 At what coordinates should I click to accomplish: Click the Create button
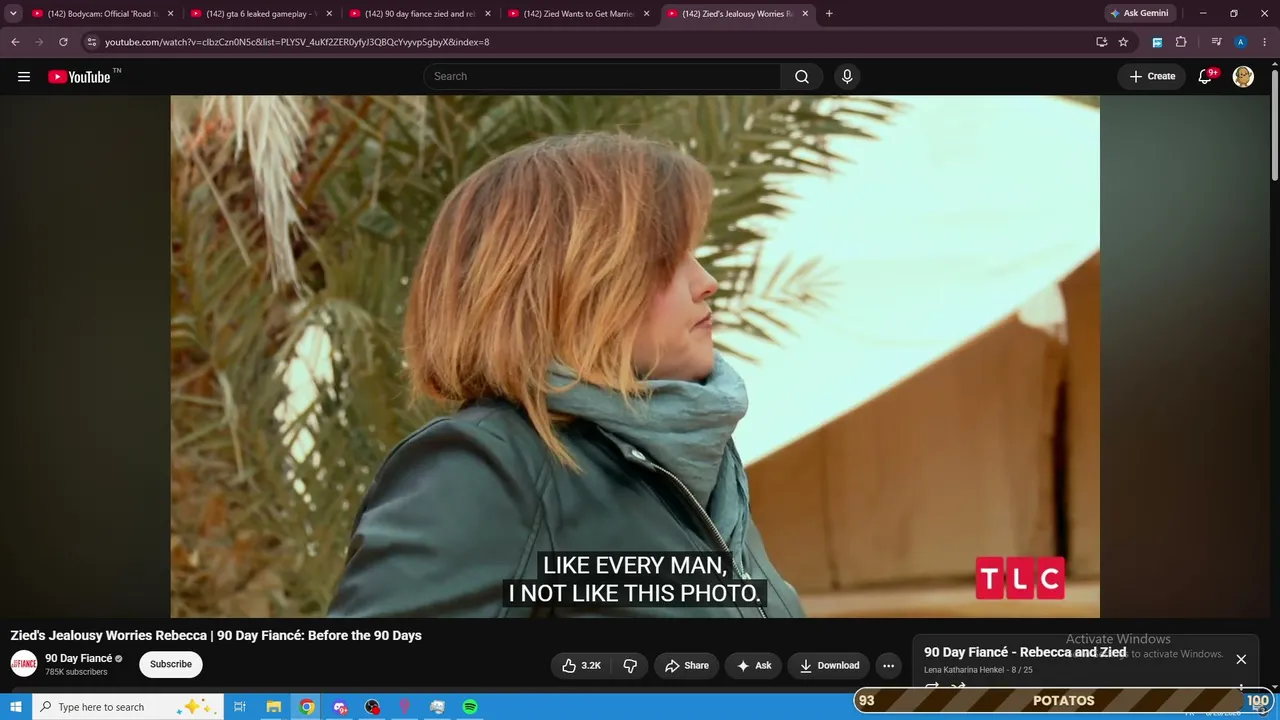(x=1152, y=77)
